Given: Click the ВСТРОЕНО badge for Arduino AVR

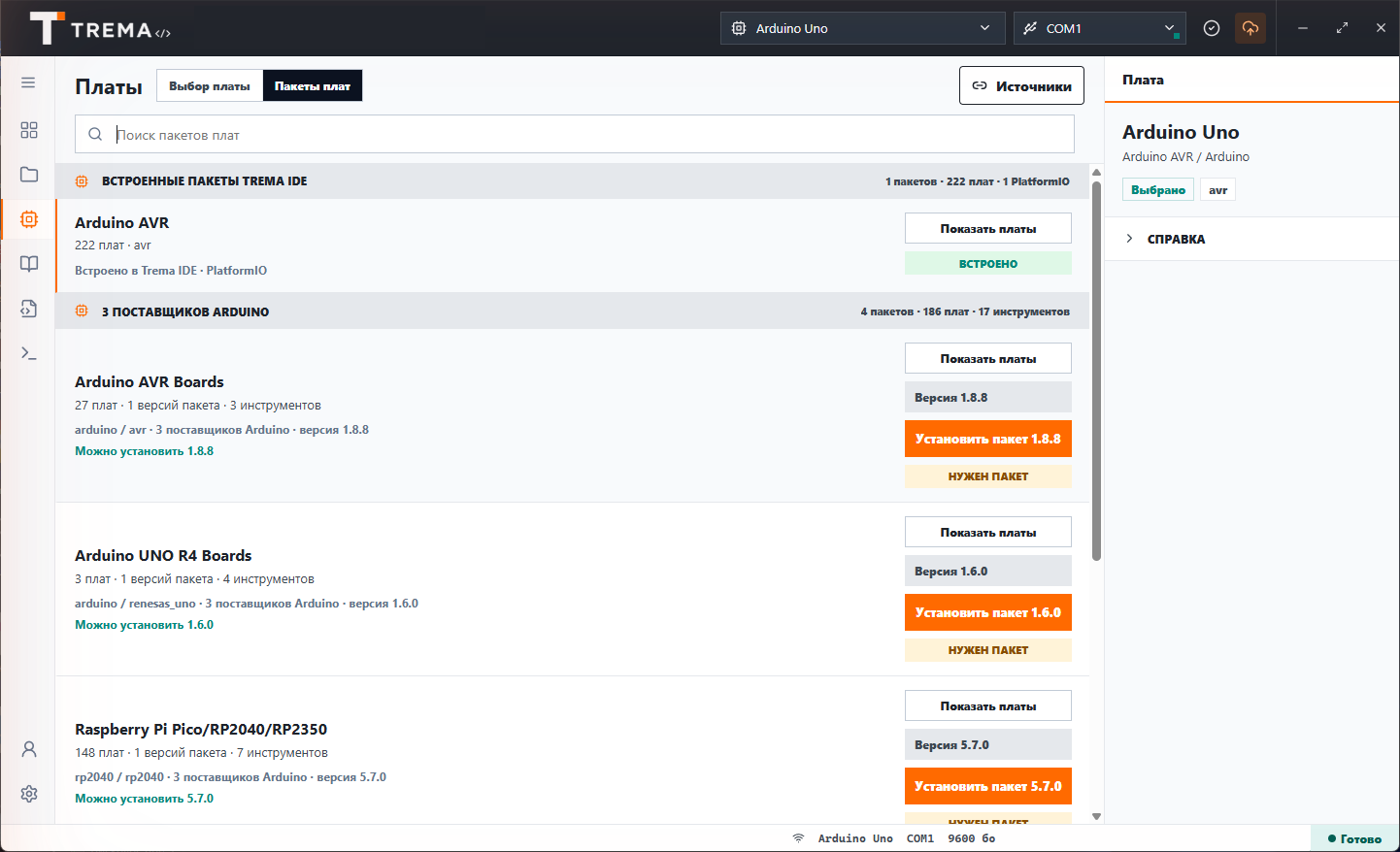Looking at the screenshot, I should click(x=988, y=263).
